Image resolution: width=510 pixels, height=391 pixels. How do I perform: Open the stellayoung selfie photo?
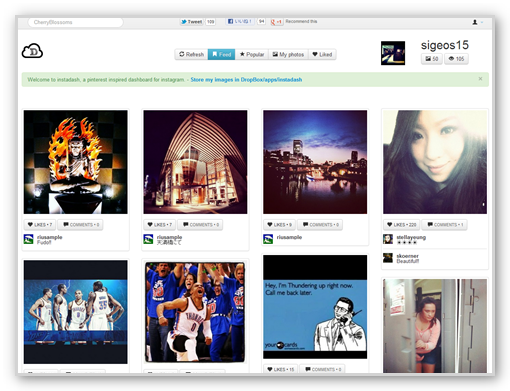point(435,162)
